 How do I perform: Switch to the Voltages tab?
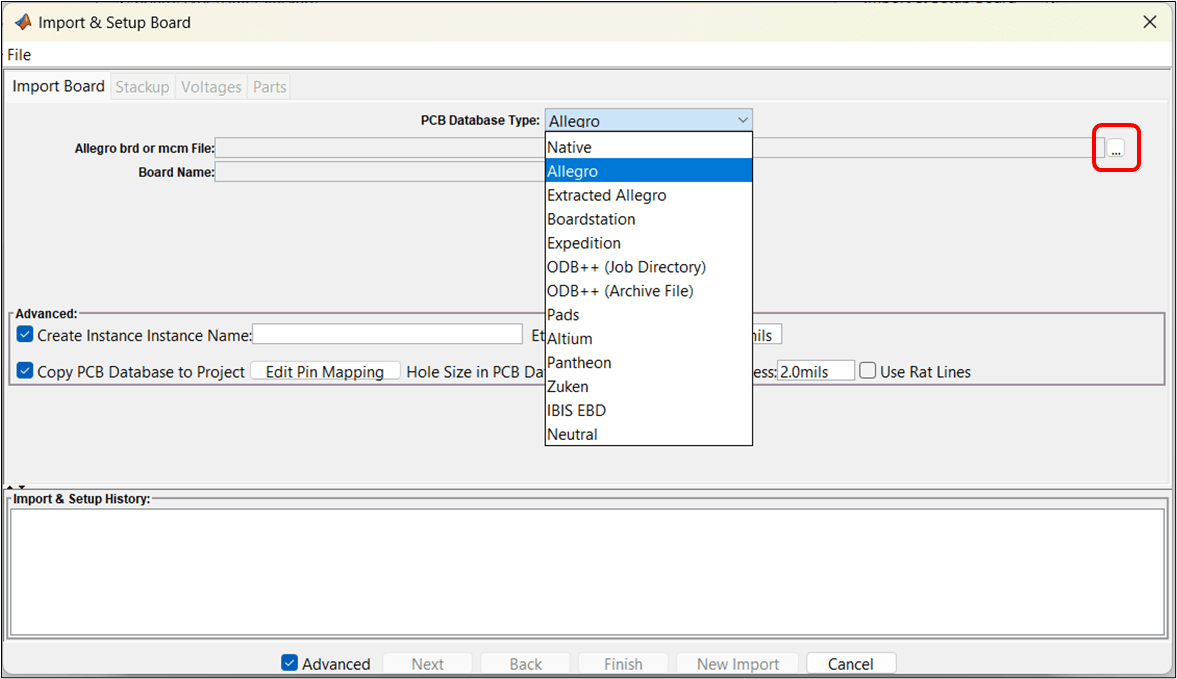[x=211, y=87]
